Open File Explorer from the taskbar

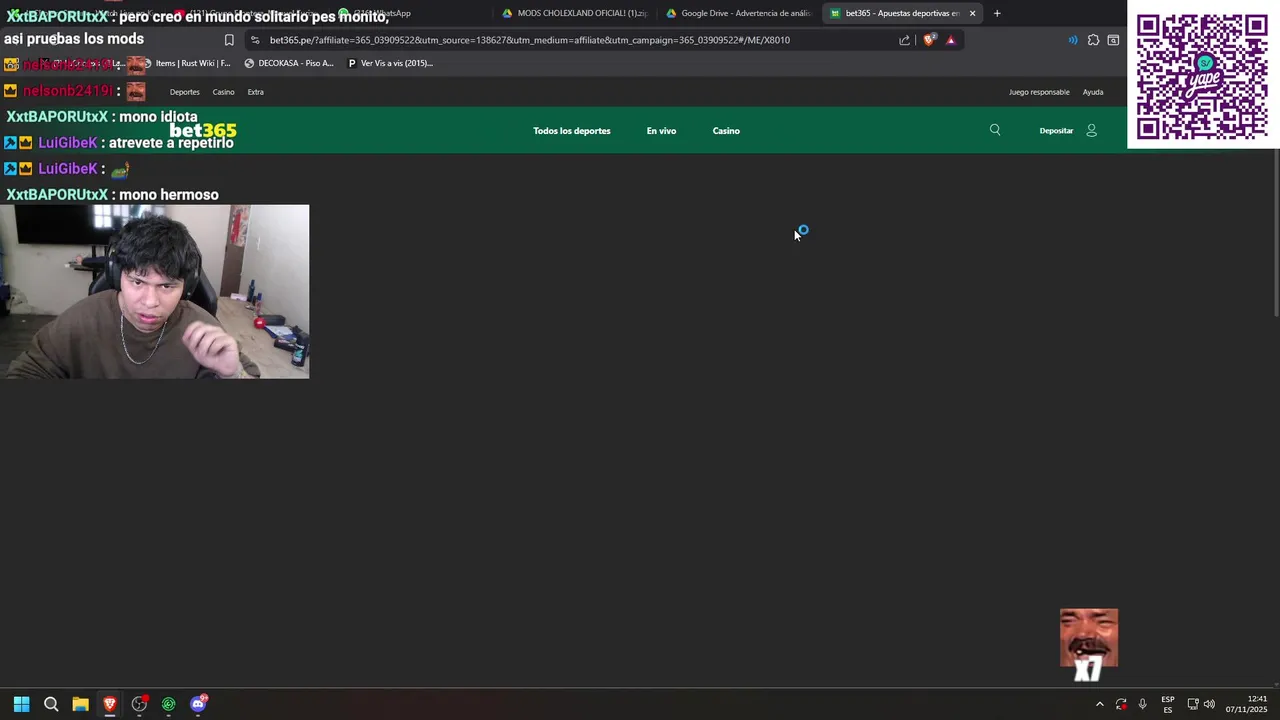[x=80, y=704]
